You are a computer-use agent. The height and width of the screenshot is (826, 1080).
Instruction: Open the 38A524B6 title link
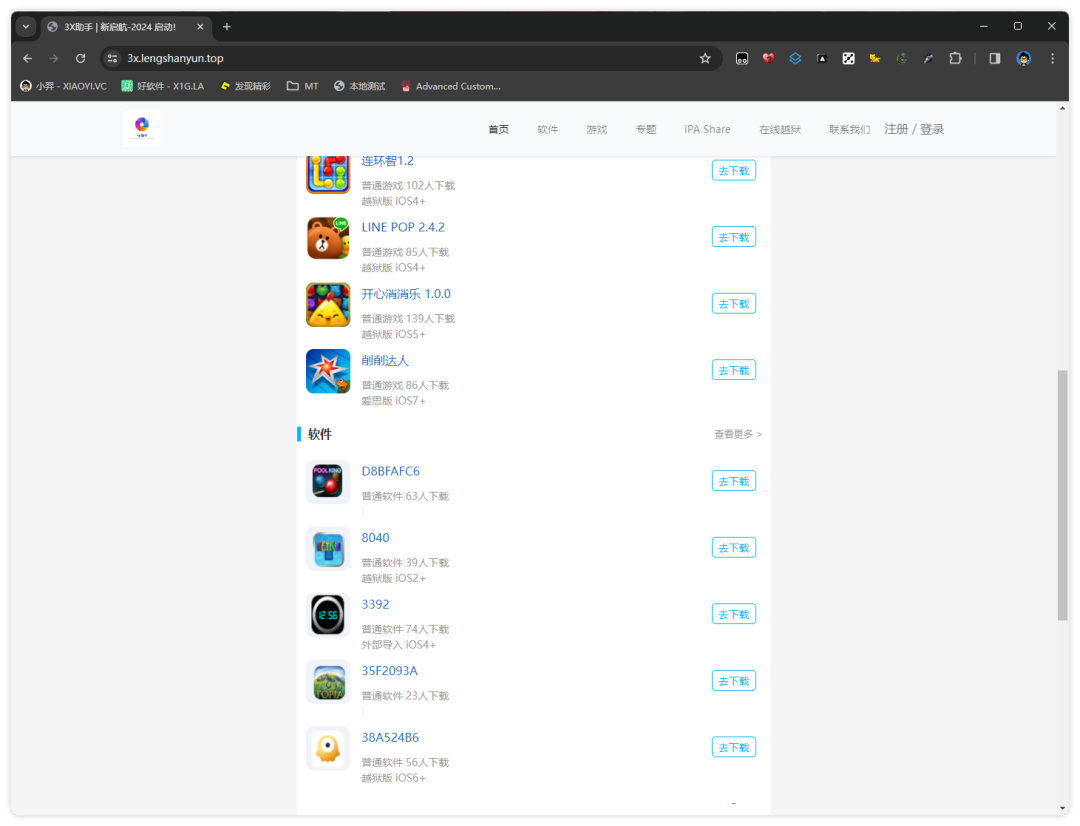[x=390, y=738]
